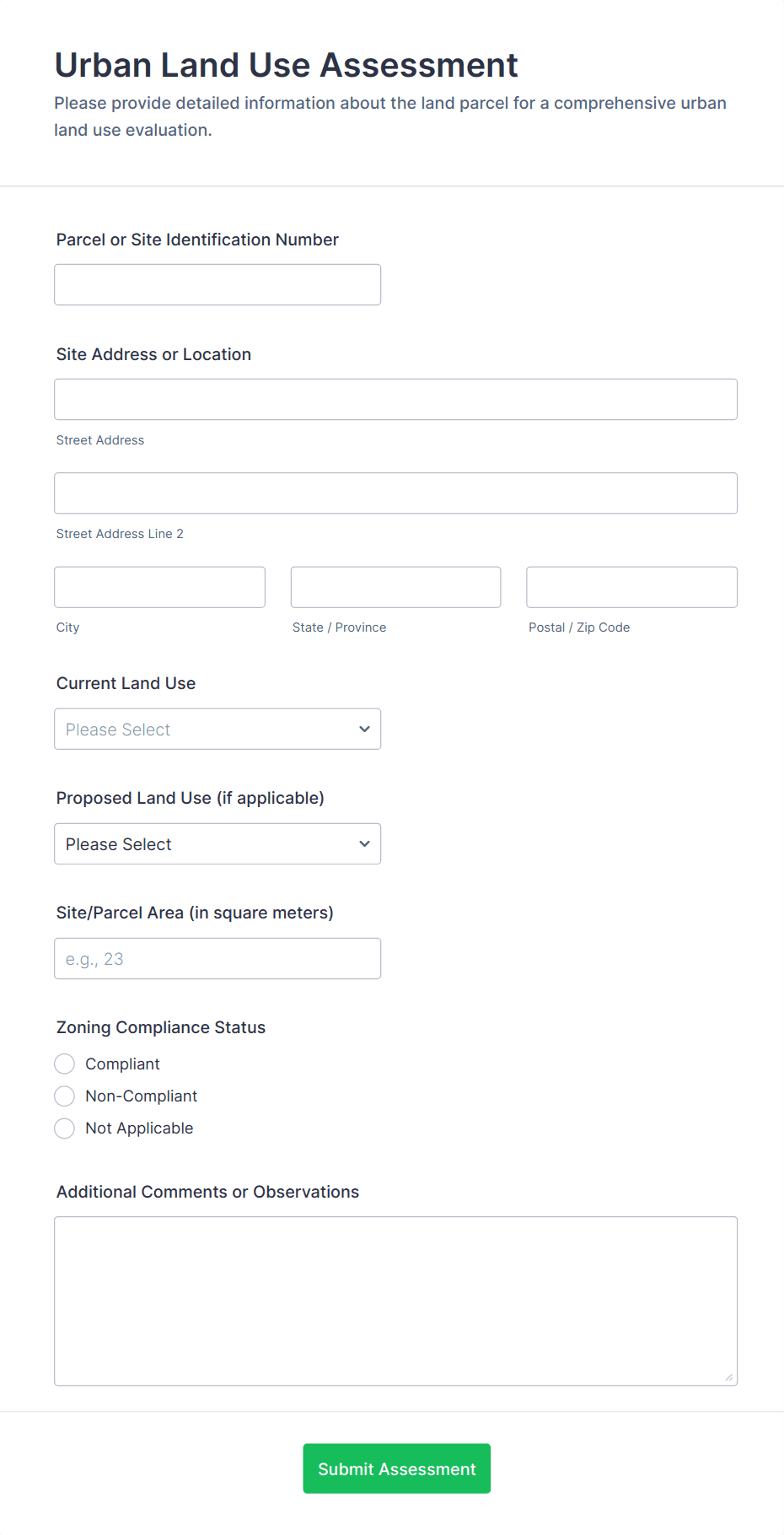784x1535 pixels.
Task: Click the Non-Compliant label text
Action: (141, 1096)
